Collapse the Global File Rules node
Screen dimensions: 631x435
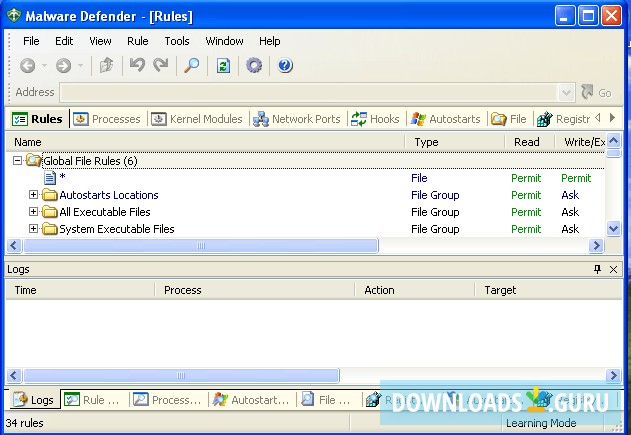click(x=17, y=161)
